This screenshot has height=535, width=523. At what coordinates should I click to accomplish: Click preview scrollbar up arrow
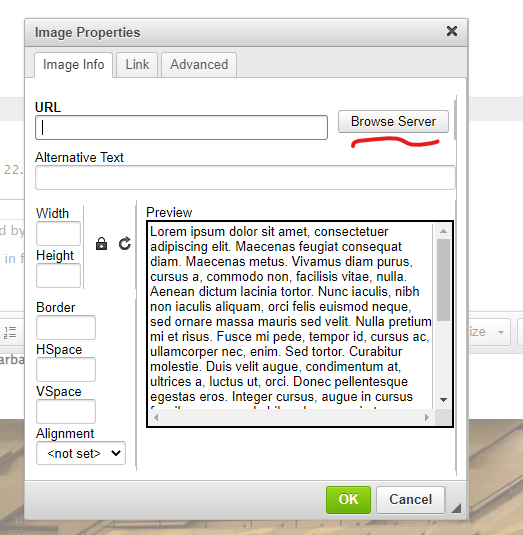(443, 231)
